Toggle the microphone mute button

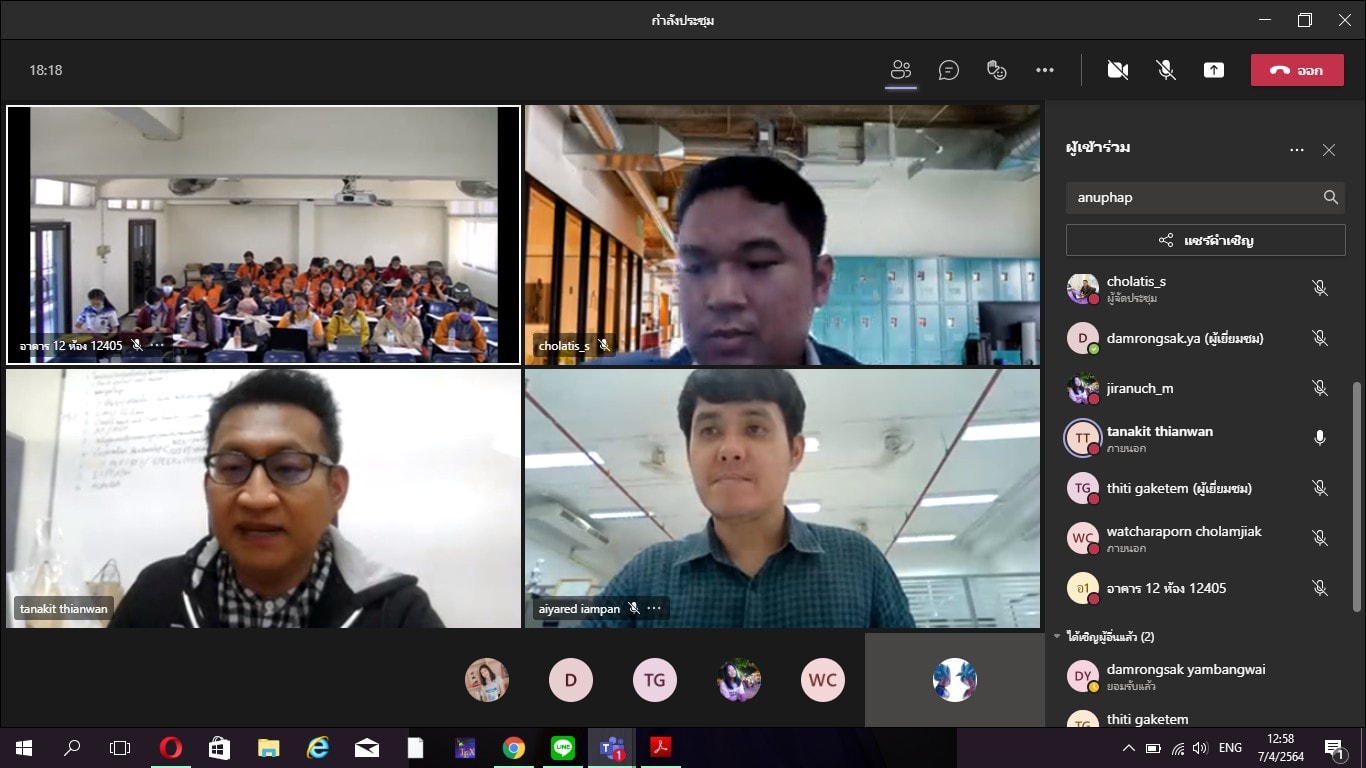tap(1165, 70)
